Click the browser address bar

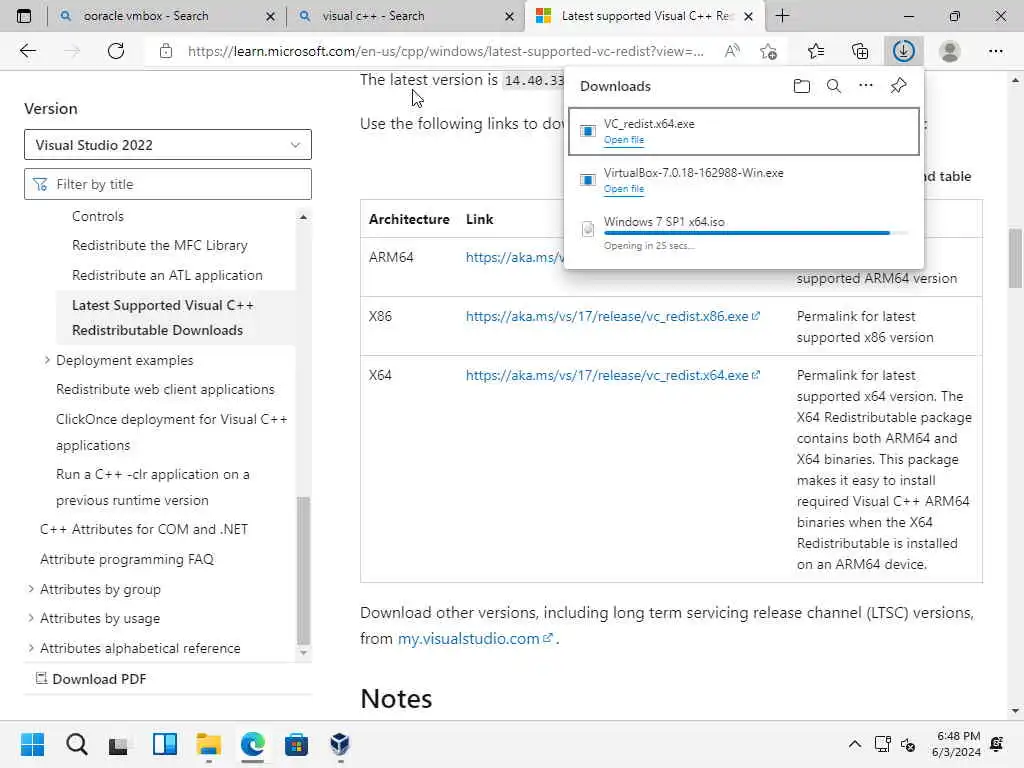(x=445, y=51)
